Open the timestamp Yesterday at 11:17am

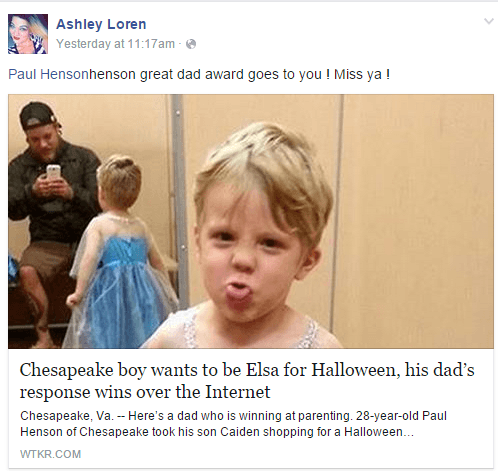click(115, 44)
